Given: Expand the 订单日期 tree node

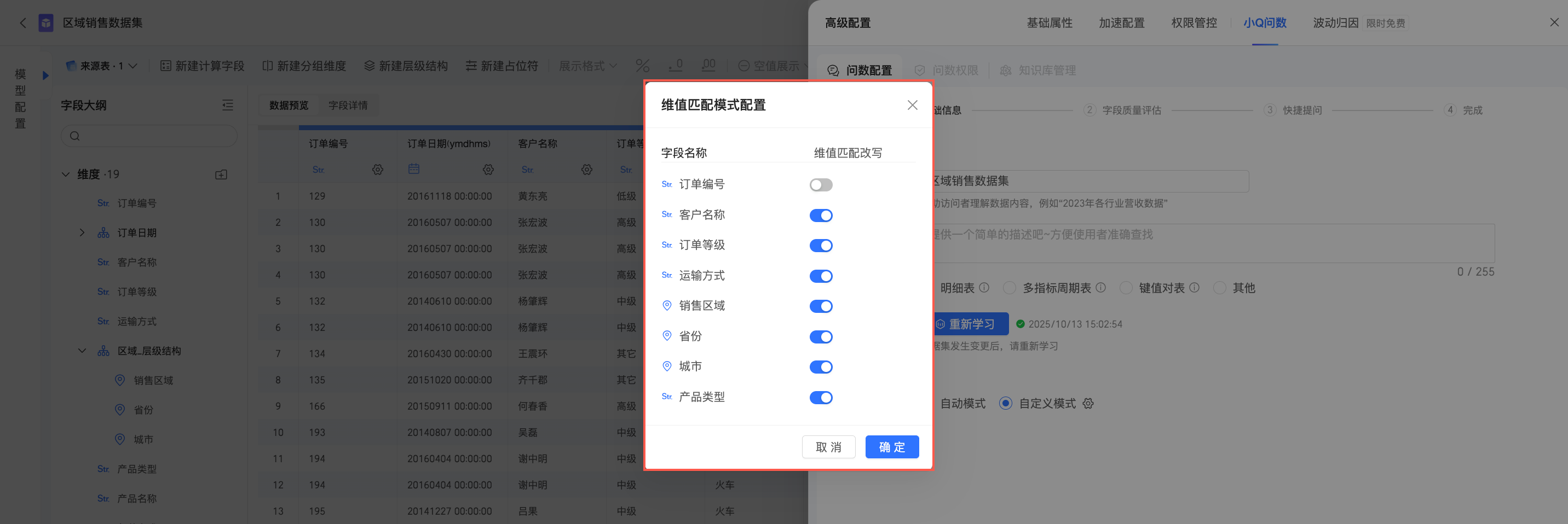Looking at the screenshot, I should [x=82, y=233].
